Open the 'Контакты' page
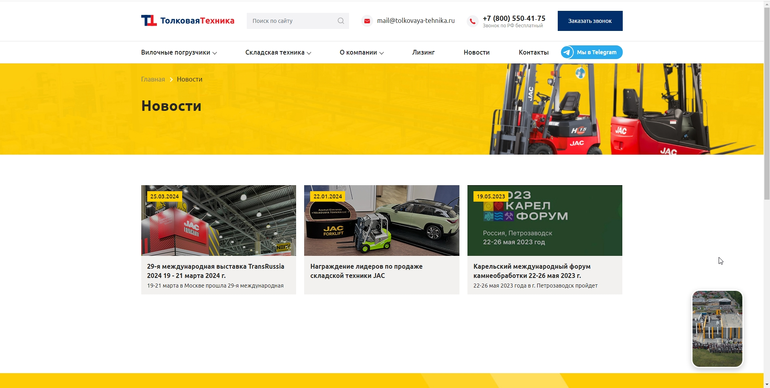The image size is (770, 388). tap(533, 52)
